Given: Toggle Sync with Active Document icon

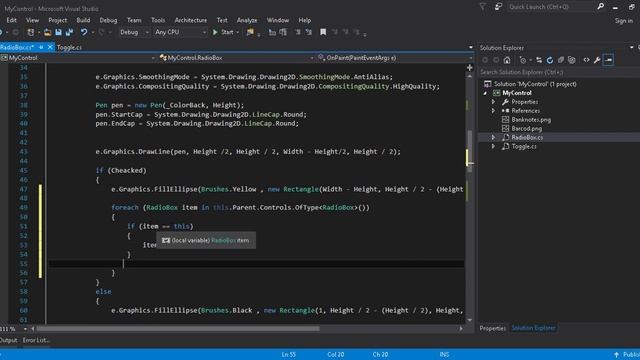Looking at the screenshot, I should [x=539, y=60].
